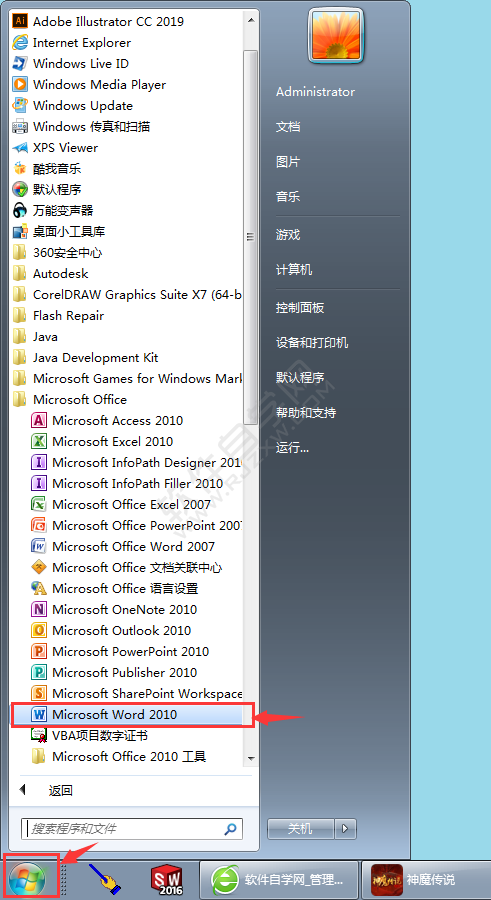Expand Microsoft Games for Windows folder

127,378
